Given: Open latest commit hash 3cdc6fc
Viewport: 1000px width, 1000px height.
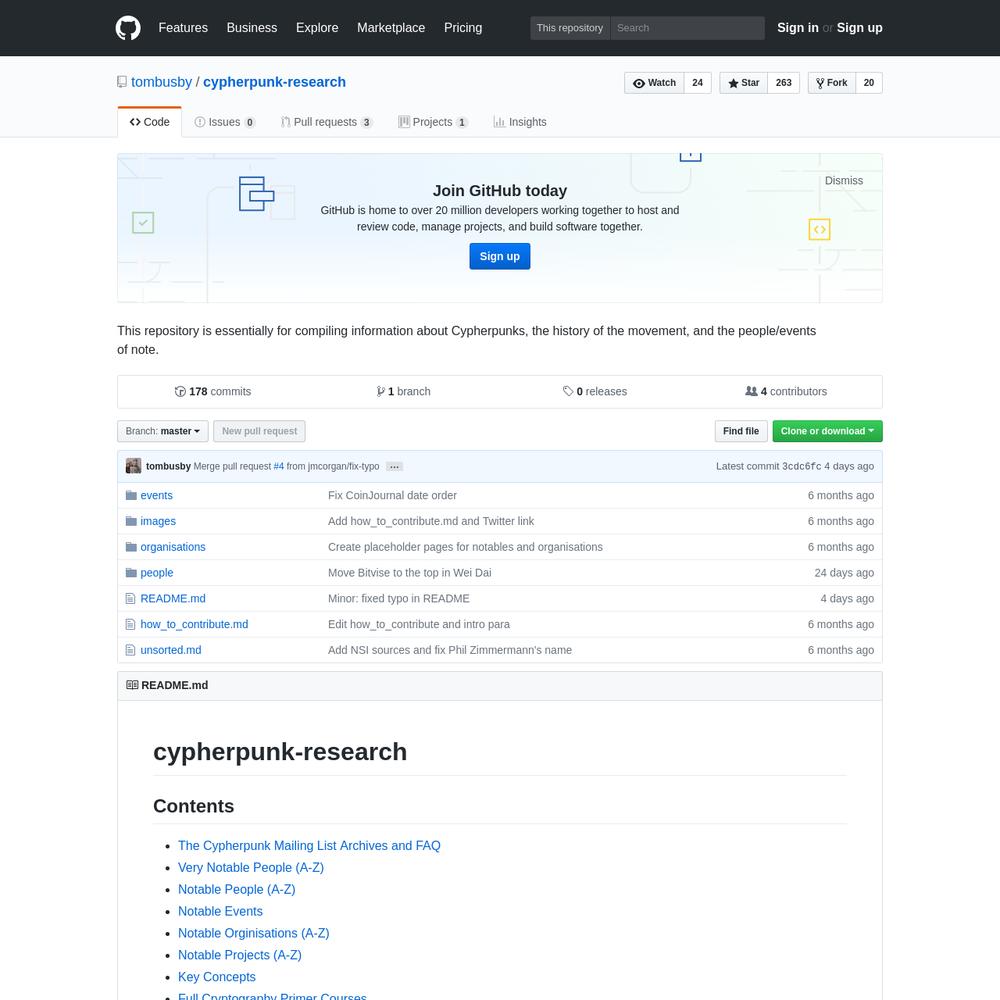Looking at the screenshot, I should pos(802,466).
